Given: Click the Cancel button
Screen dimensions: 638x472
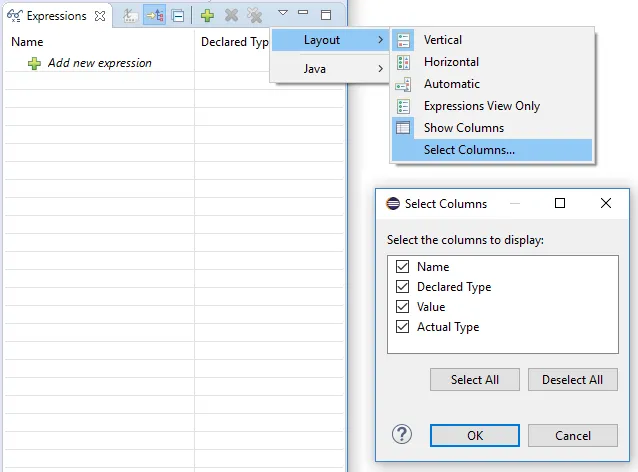Looking at the screenshot, I should coord(572,435).
